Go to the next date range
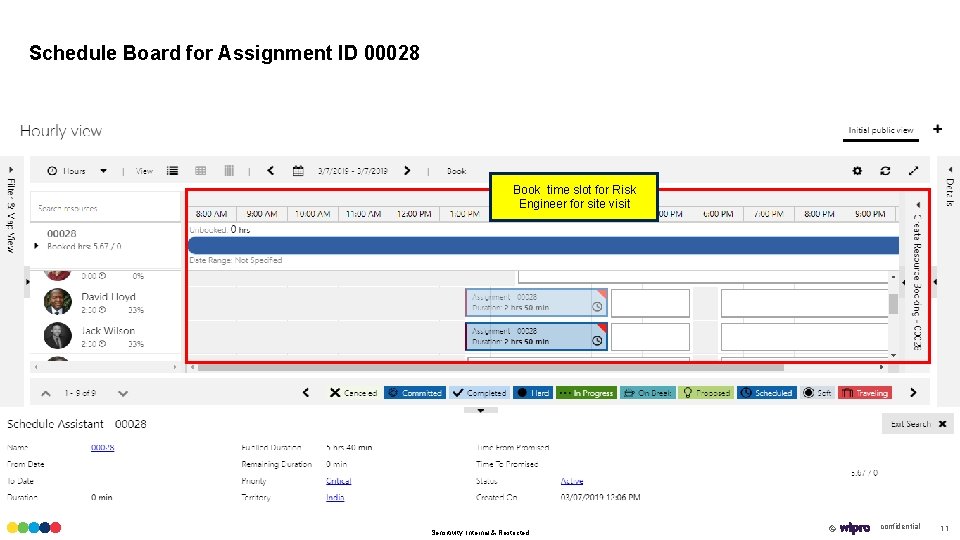Screen dimensions: 960x540 [x=407, y=171]
